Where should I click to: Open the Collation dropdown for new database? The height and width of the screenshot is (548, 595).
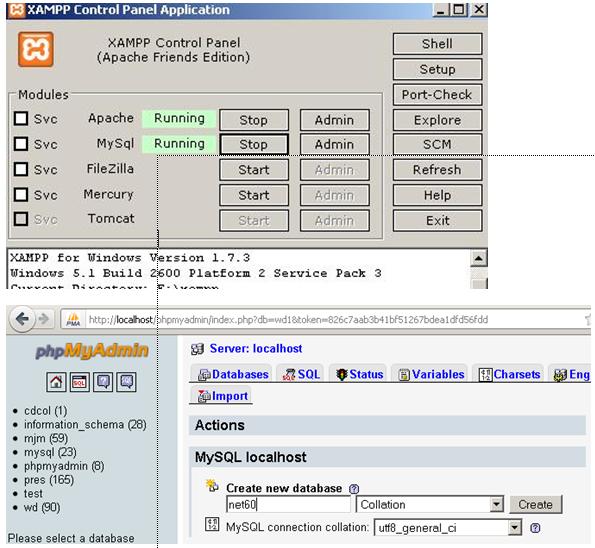pyautogui.click(x=430, y=504)
